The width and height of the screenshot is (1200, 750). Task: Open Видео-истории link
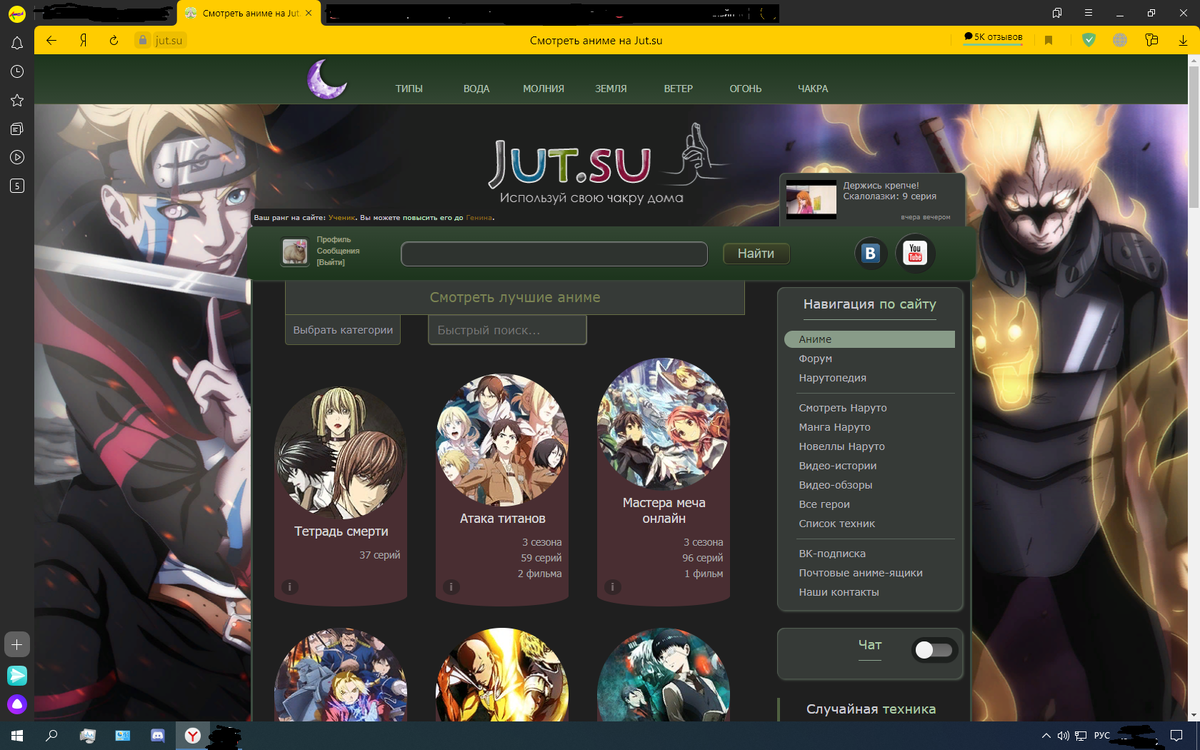(x=837, y=466)
